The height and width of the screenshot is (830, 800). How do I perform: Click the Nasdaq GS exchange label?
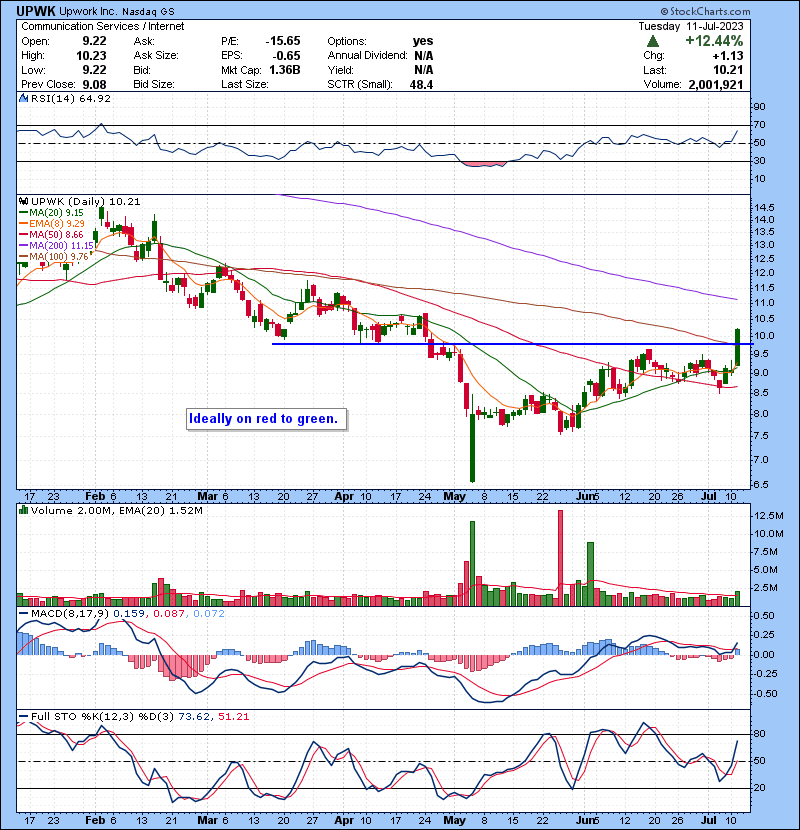(x=148, y=11)
